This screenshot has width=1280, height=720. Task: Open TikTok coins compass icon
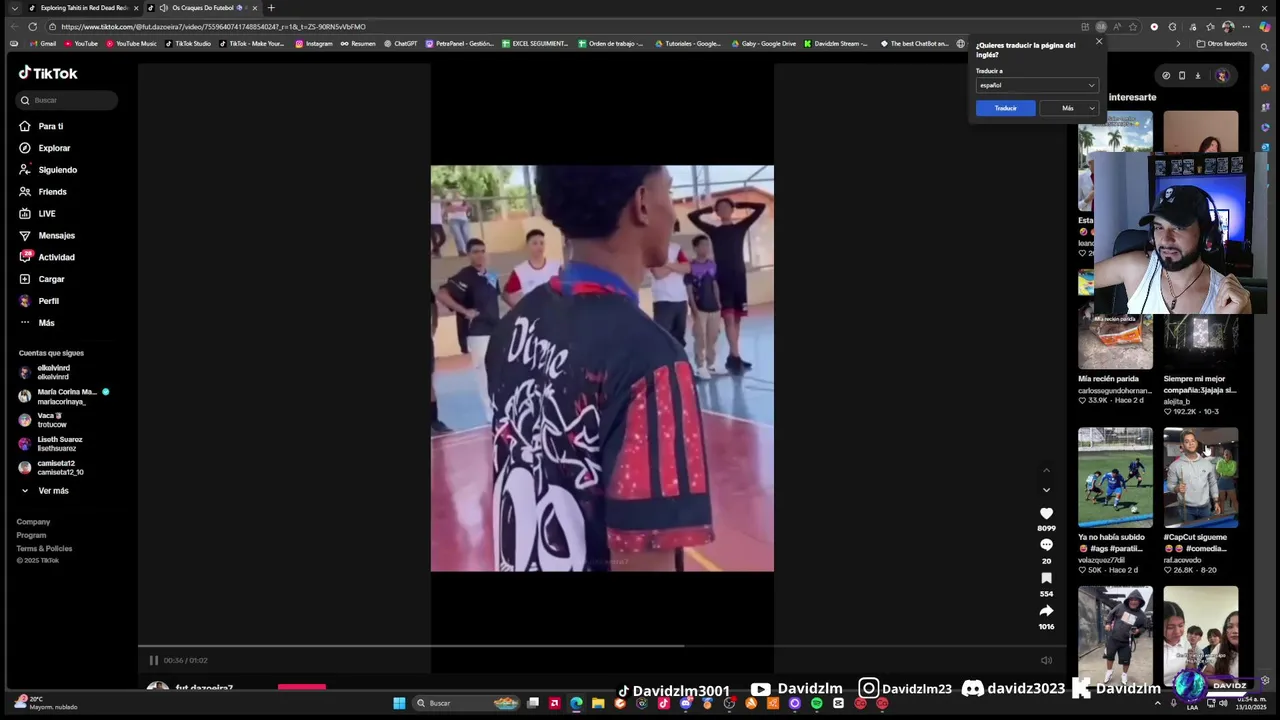pos(1166,75)
